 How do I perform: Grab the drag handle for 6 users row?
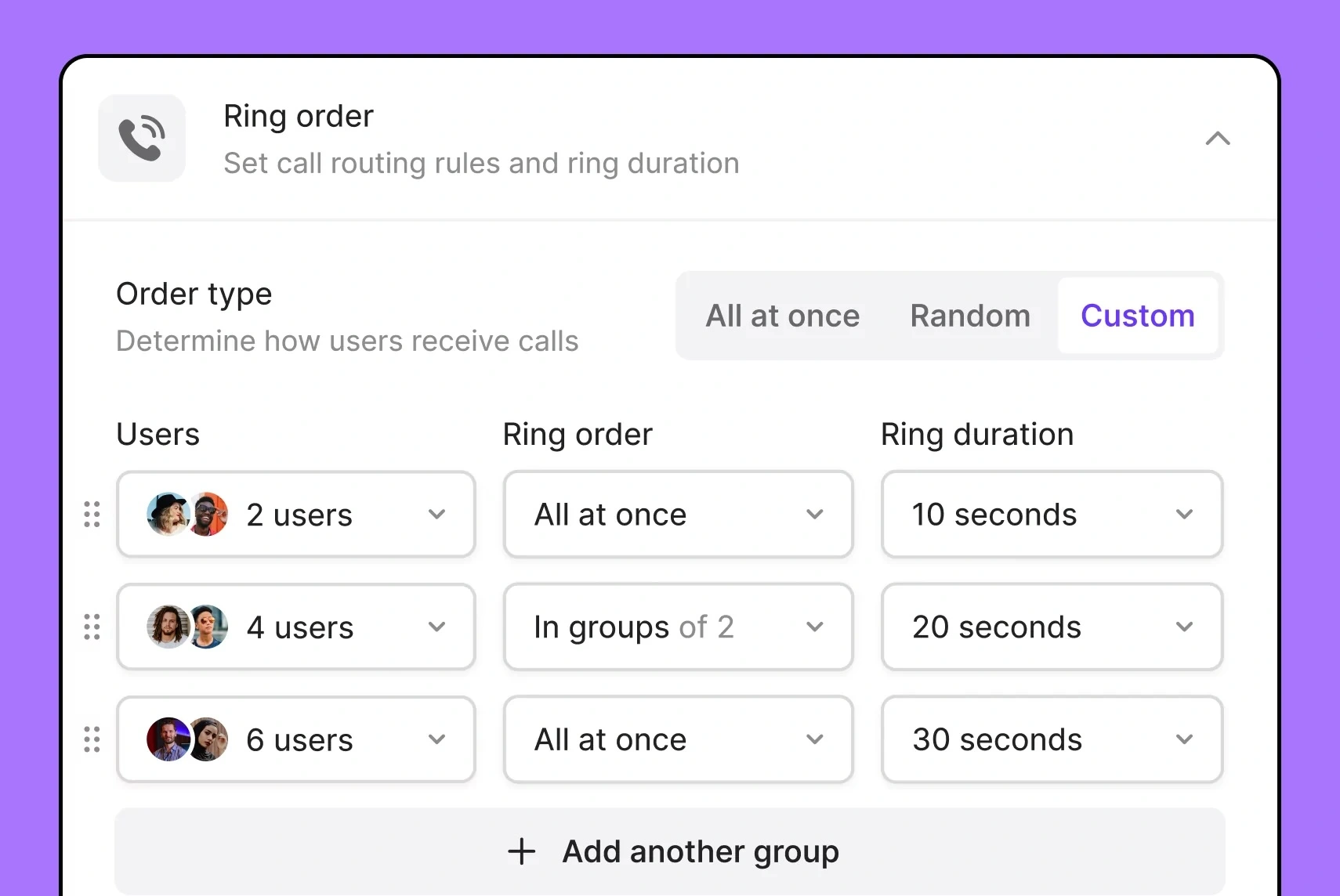click(x=92, y=739)
